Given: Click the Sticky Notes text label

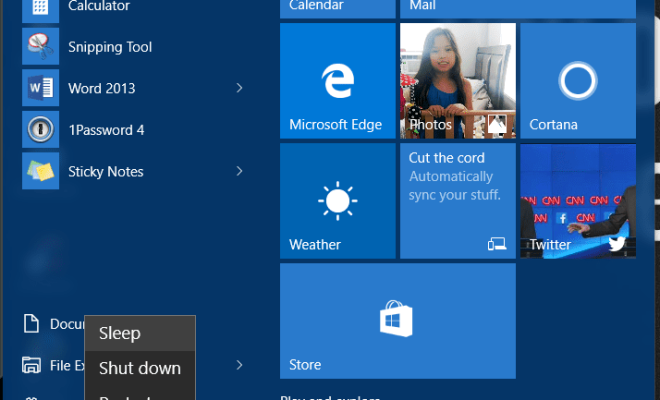Looking at the screenshot, I should [106, 172].
